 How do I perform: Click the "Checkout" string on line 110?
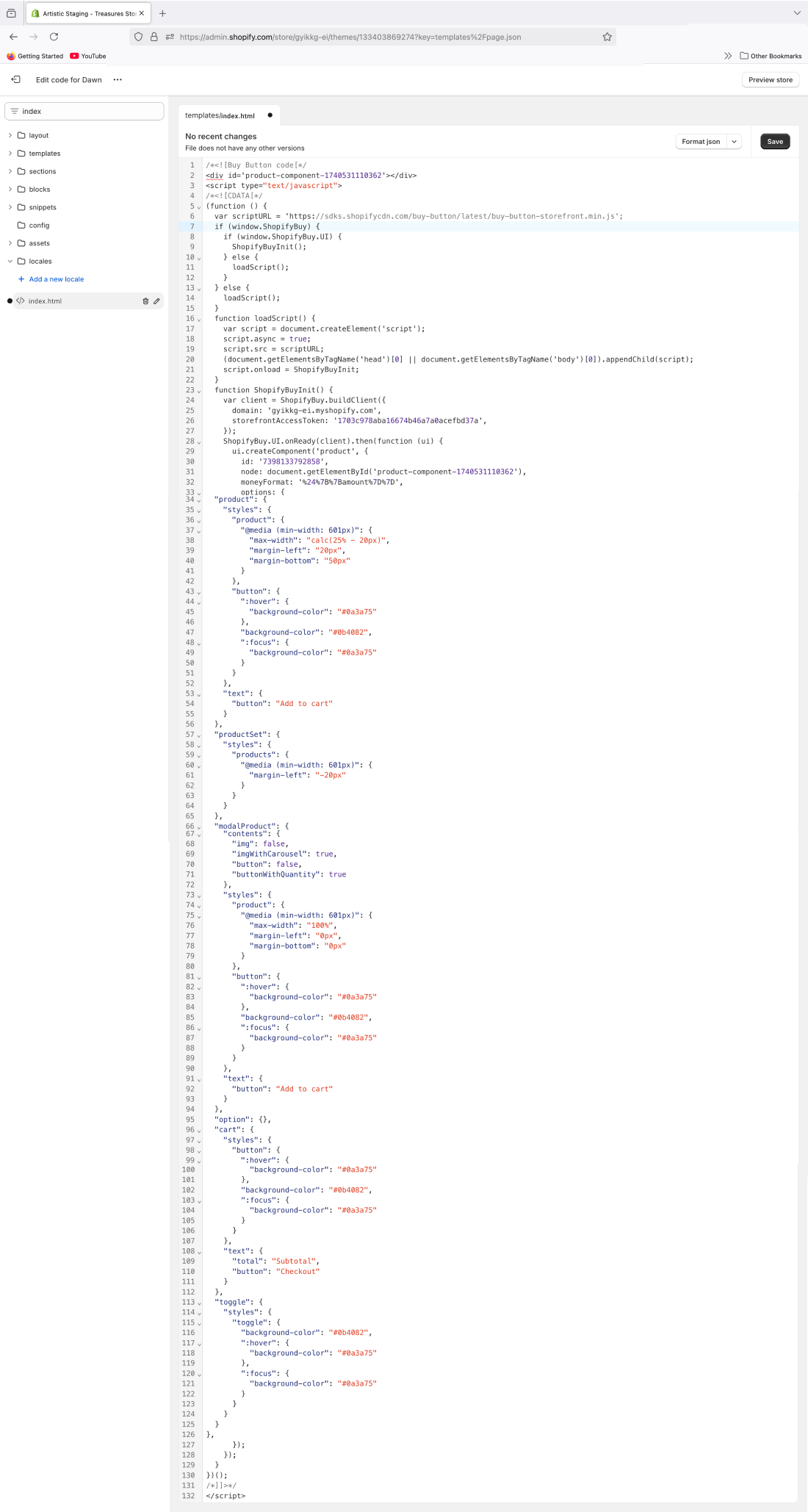[297, 1272]
